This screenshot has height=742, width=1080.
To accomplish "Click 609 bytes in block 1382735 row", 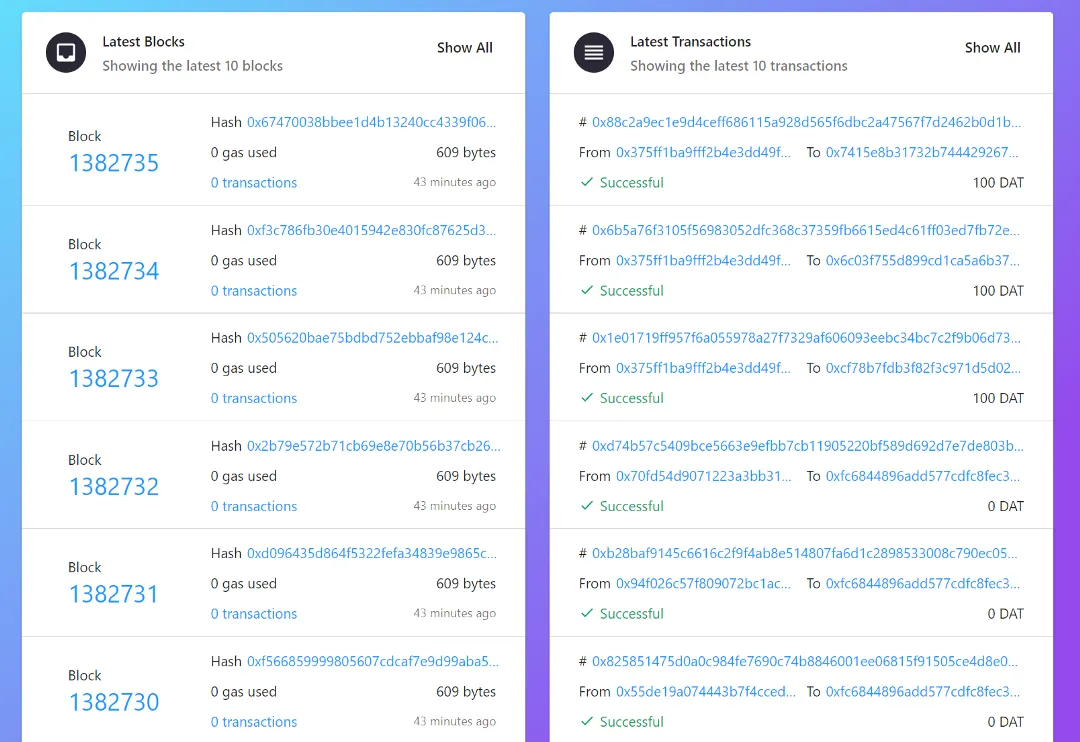I will [466, 152].
